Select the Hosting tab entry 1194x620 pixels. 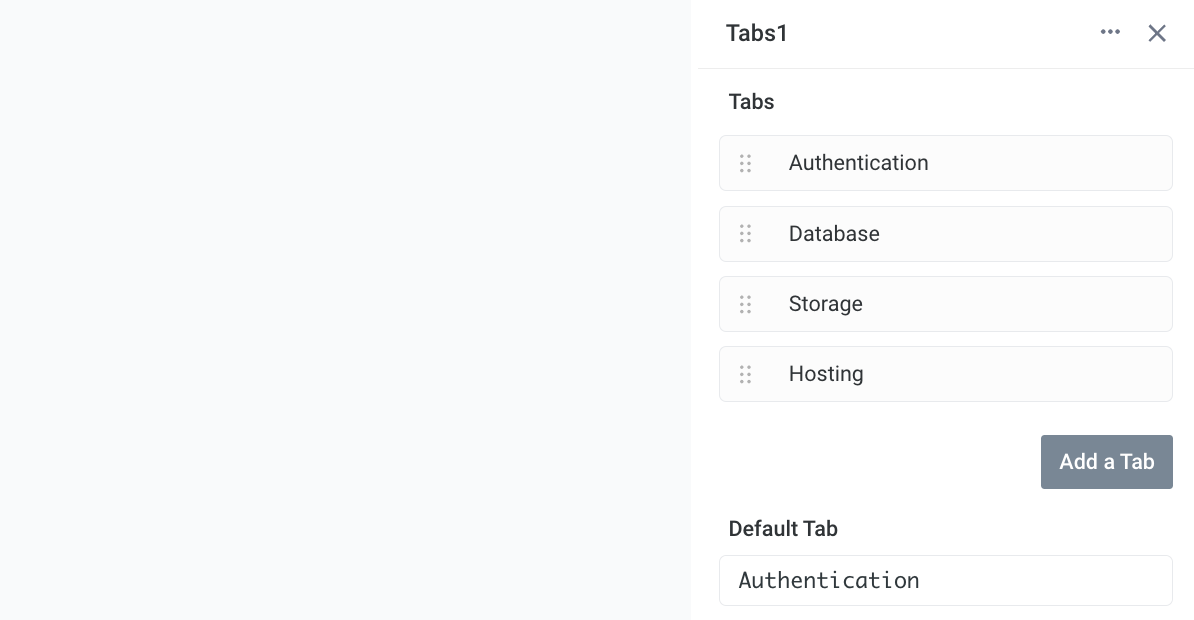945,373
